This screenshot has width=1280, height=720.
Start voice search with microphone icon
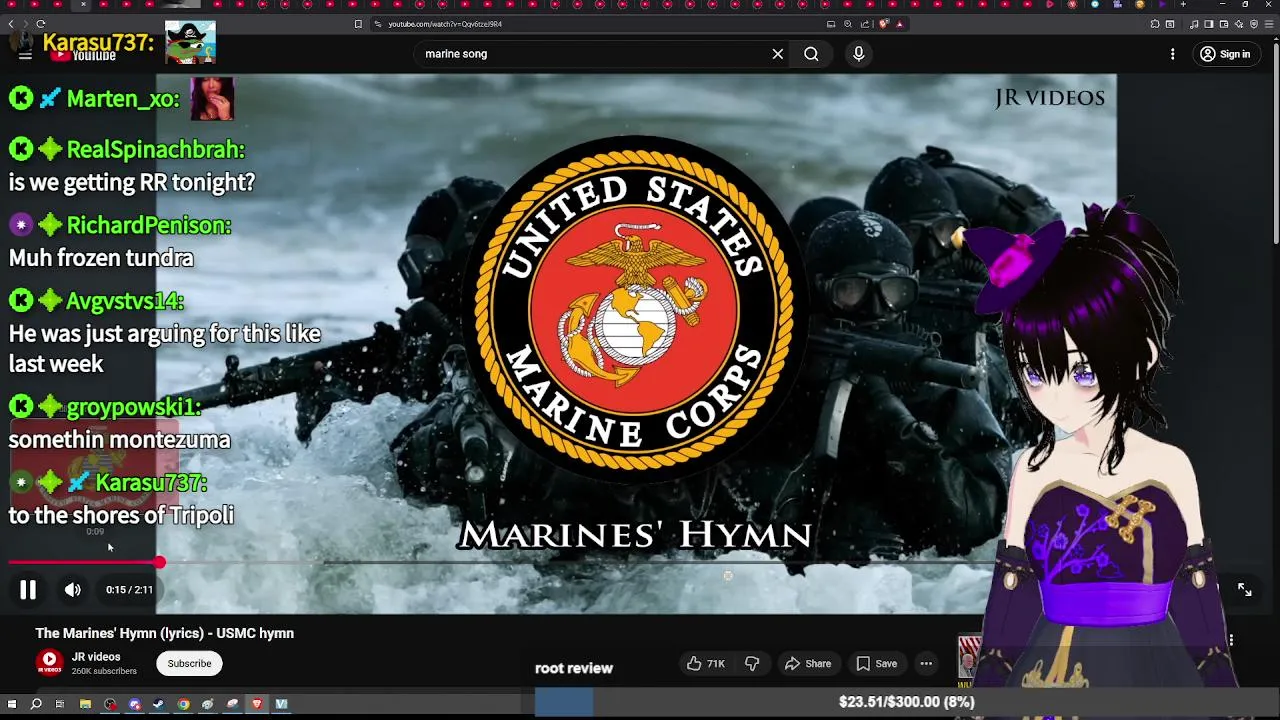[858, 54]
